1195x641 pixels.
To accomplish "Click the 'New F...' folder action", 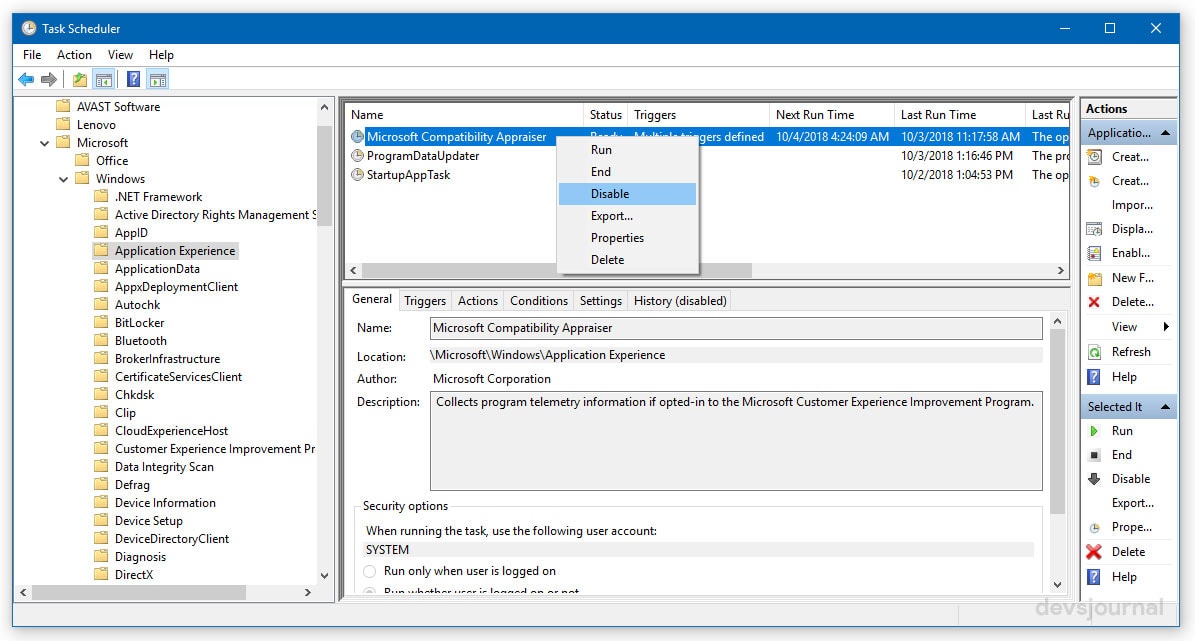I will pyautogui.click(x=1133, y=278).
